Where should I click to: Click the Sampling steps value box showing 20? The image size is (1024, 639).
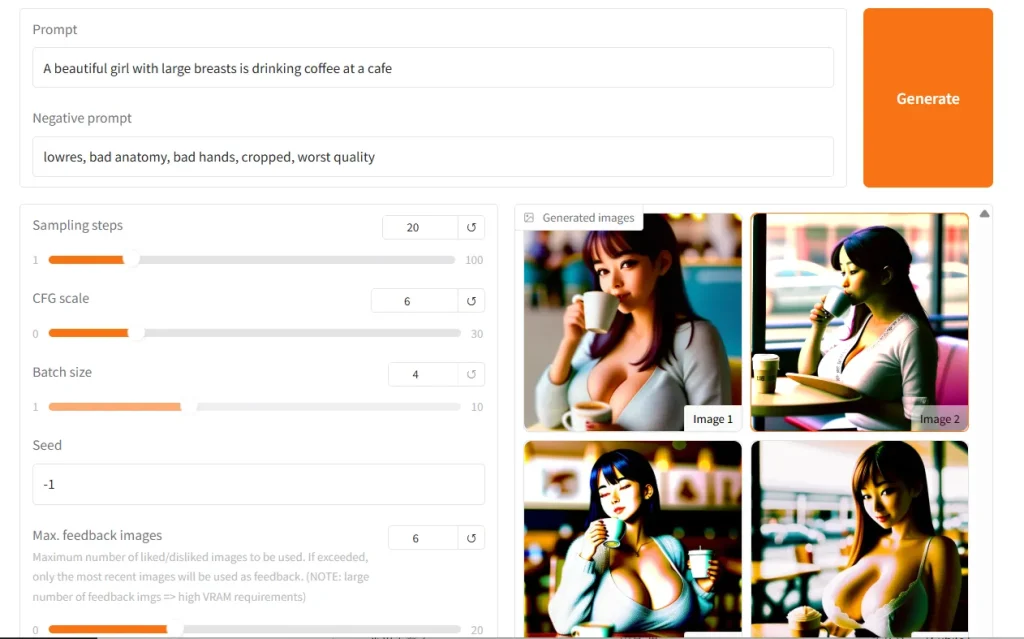tap(418, 227)
